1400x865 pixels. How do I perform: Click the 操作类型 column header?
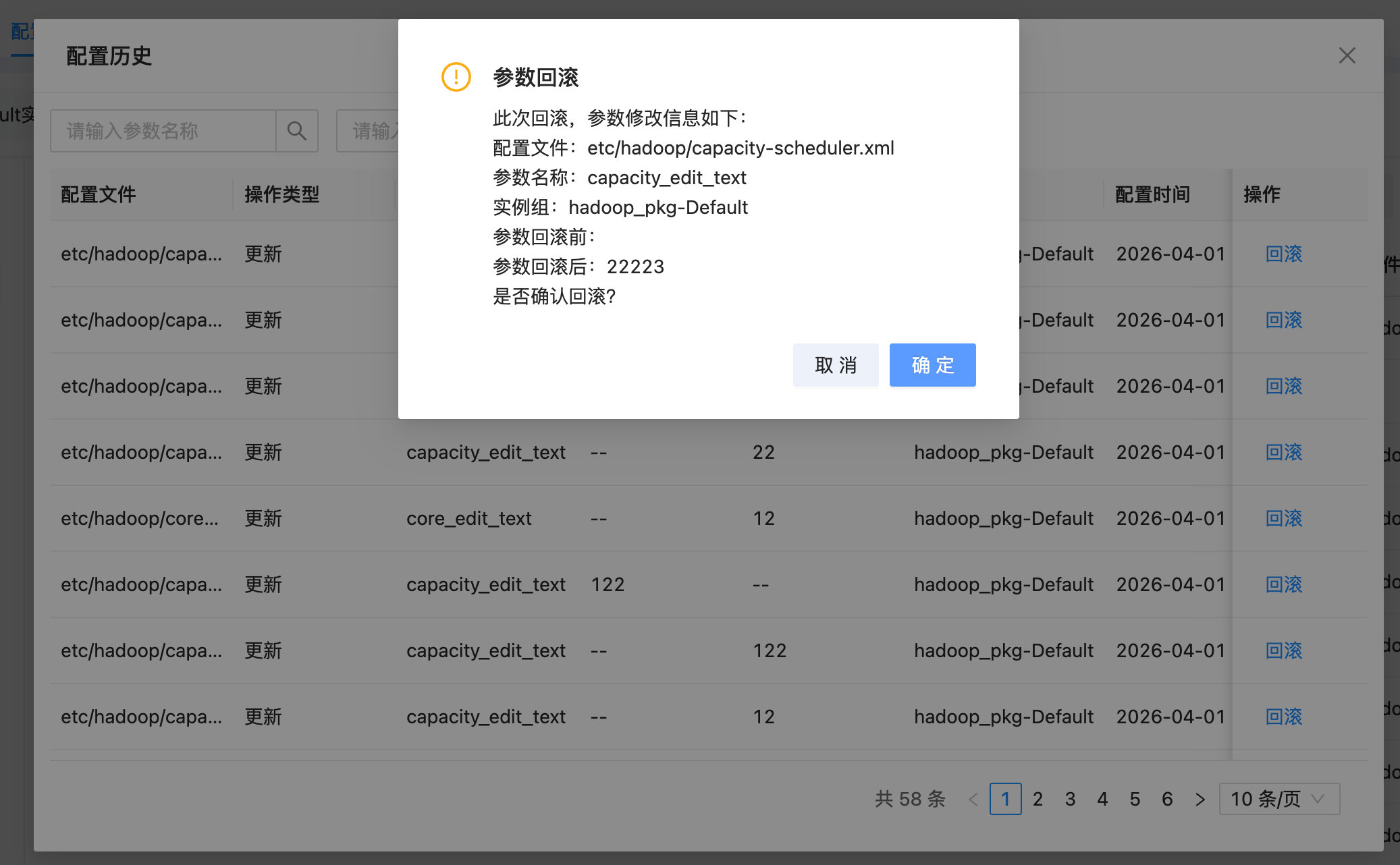coord(281,194)
